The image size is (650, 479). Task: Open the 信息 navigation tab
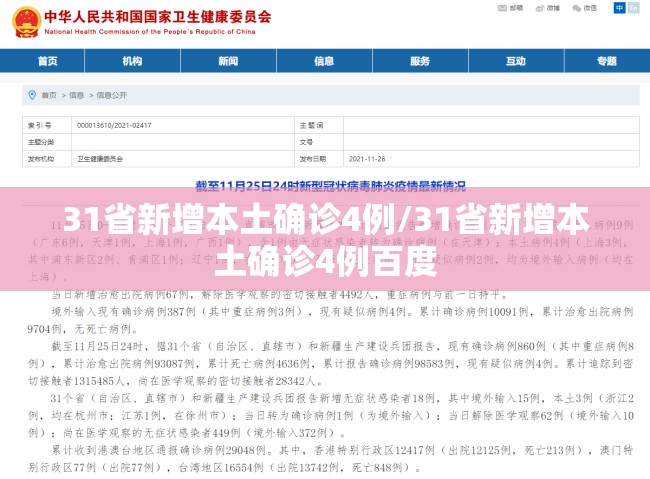pos(324,61)
